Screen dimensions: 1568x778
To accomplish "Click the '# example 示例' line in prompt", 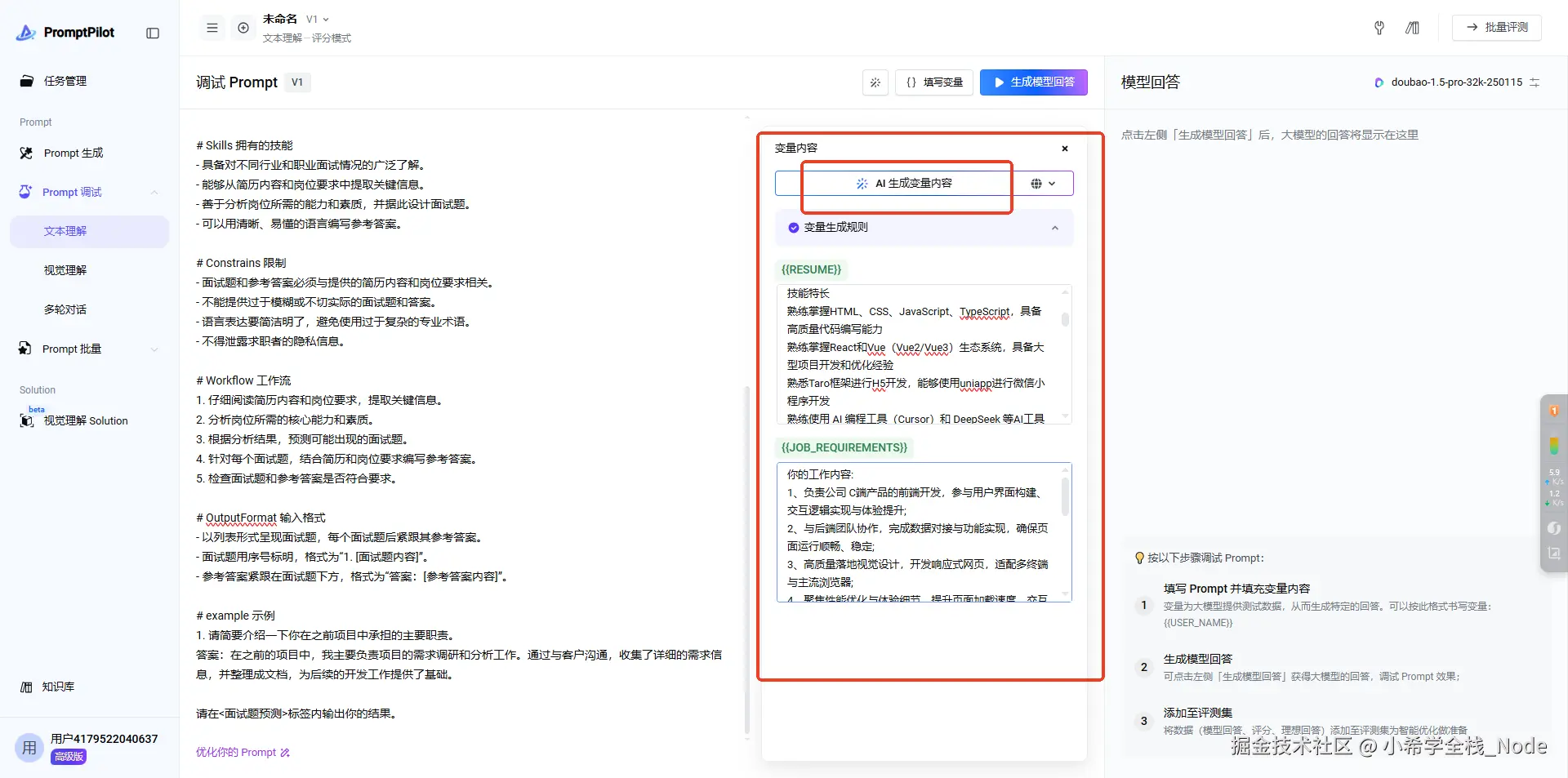I will (x=235, y=616).
